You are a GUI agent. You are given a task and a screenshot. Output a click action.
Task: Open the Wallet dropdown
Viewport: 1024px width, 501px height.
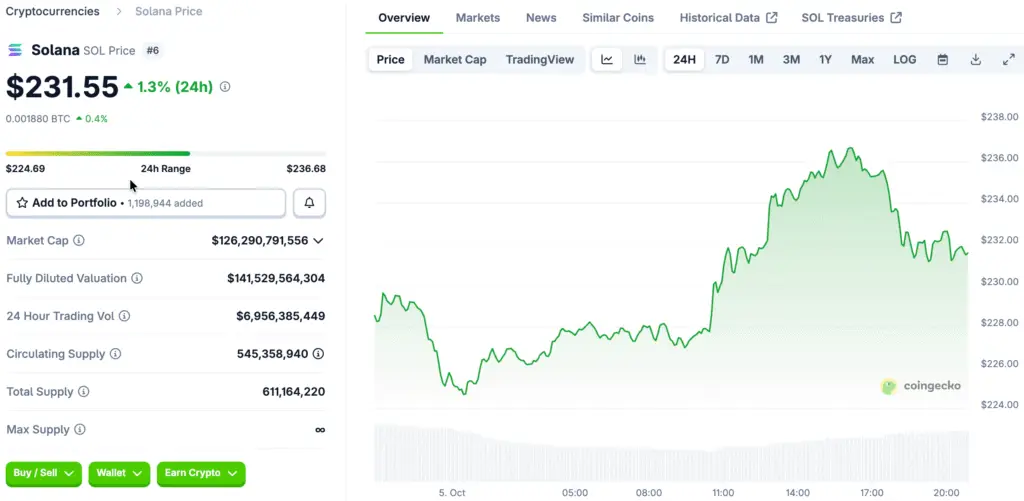pos(119,473)
